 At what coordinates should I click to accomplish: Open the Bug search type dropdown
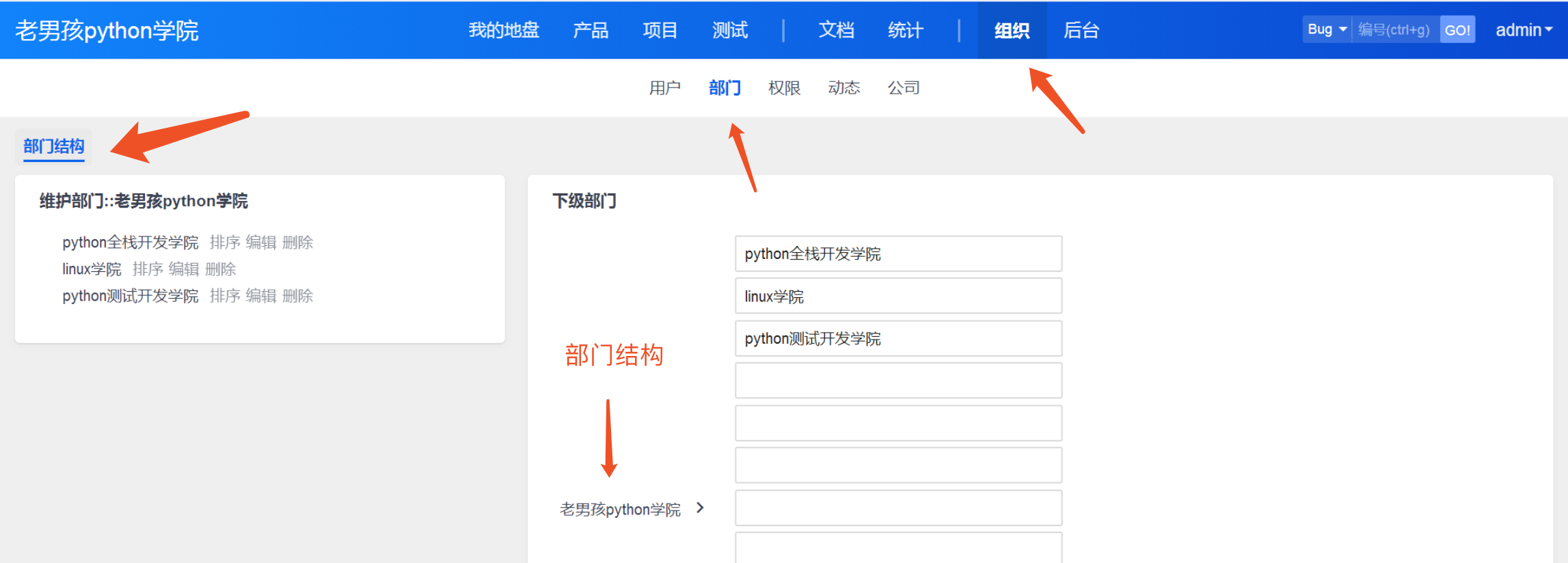tap(1326, 29)
